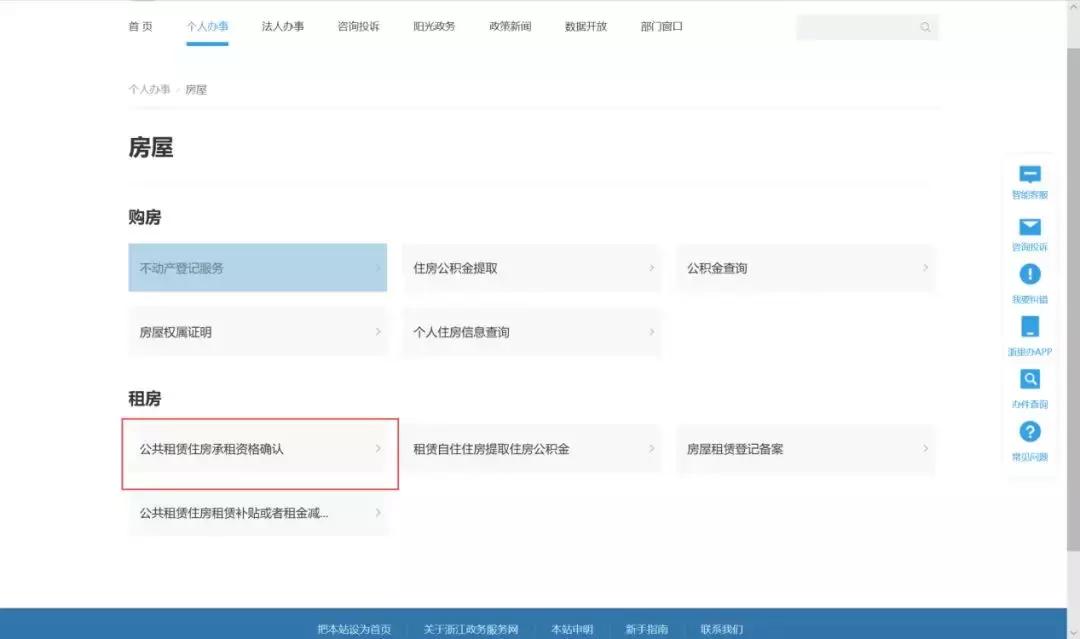Image resolution: width=1080 pixels, height=639 pixels.
Task: Click inside the top-right search field
Action: 860,27
